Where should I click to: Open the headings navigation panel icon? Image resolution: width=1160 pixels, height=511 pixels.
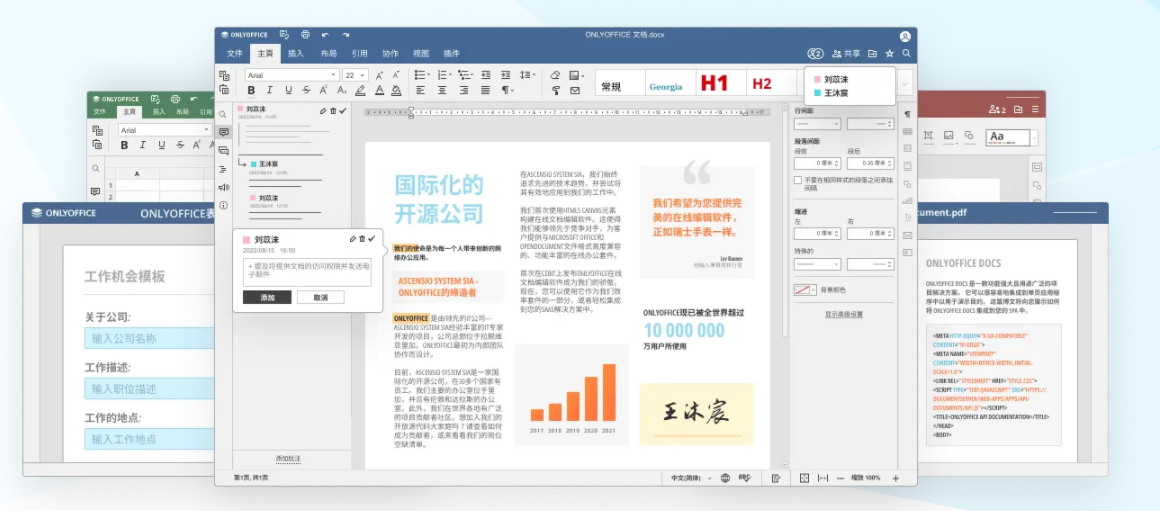click(223, 169)
